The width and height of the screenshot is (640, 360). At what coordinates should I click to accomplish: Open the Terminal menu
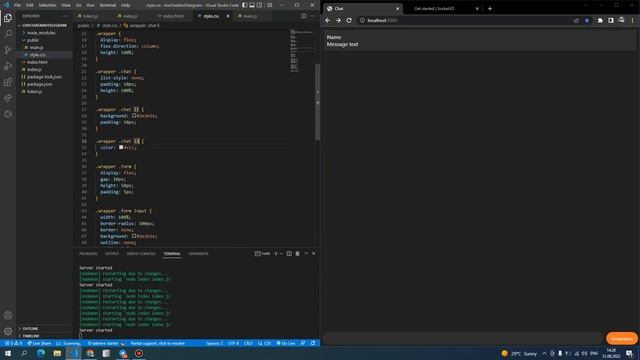(x=108, y=5)
